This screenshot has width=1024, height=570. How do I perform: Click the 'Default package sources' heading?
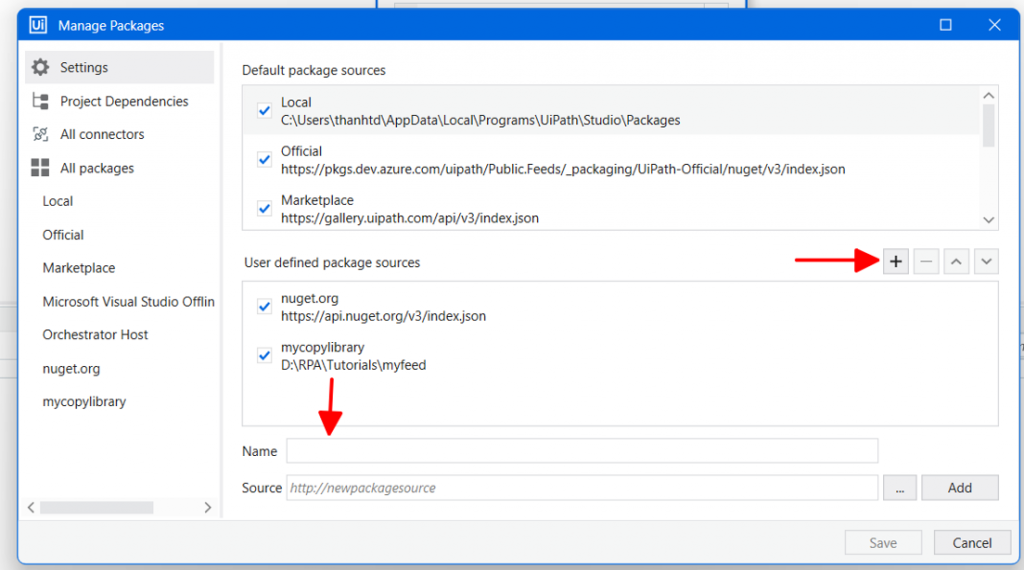point(313,70)
